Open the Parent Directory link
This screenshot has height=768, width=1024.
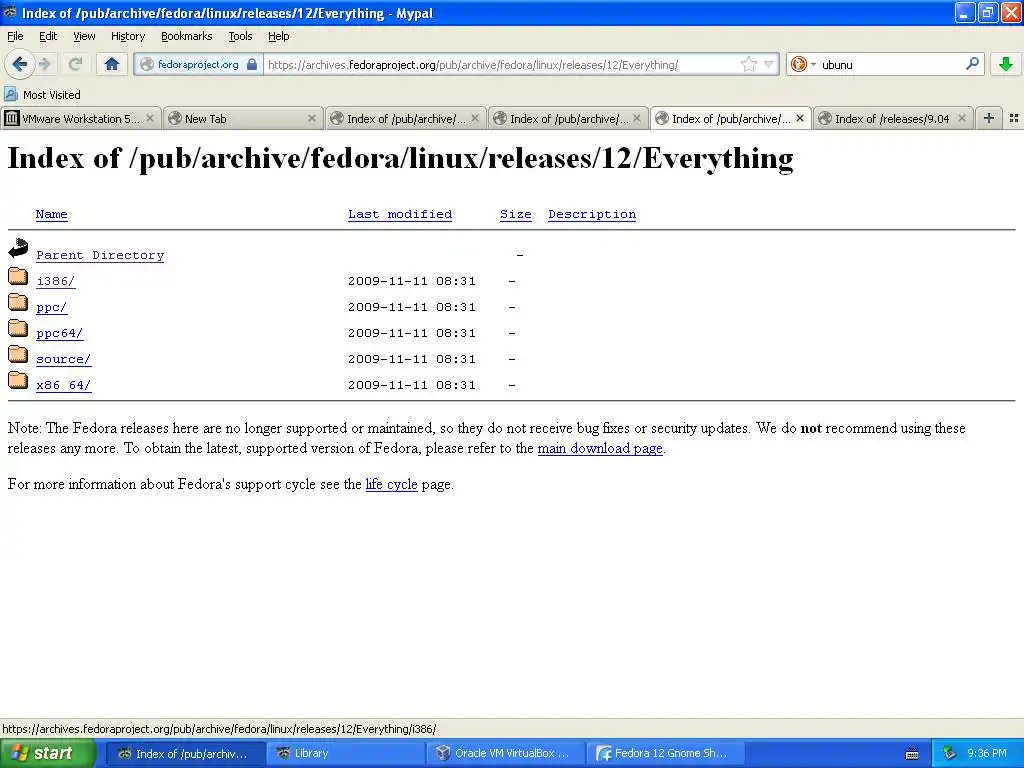tap(100, 255)
